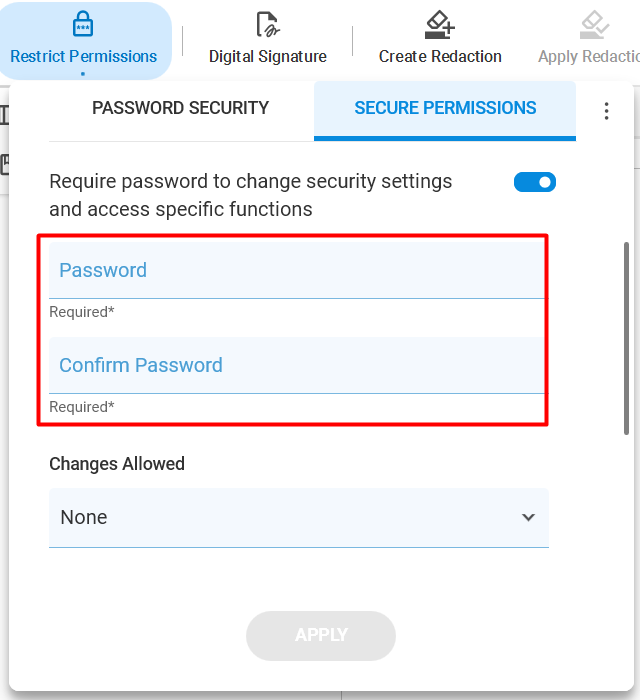This screenshot has width=640, height=700.
Task: Click the Apply Redaction text label
Action: (x=589, y=57)
